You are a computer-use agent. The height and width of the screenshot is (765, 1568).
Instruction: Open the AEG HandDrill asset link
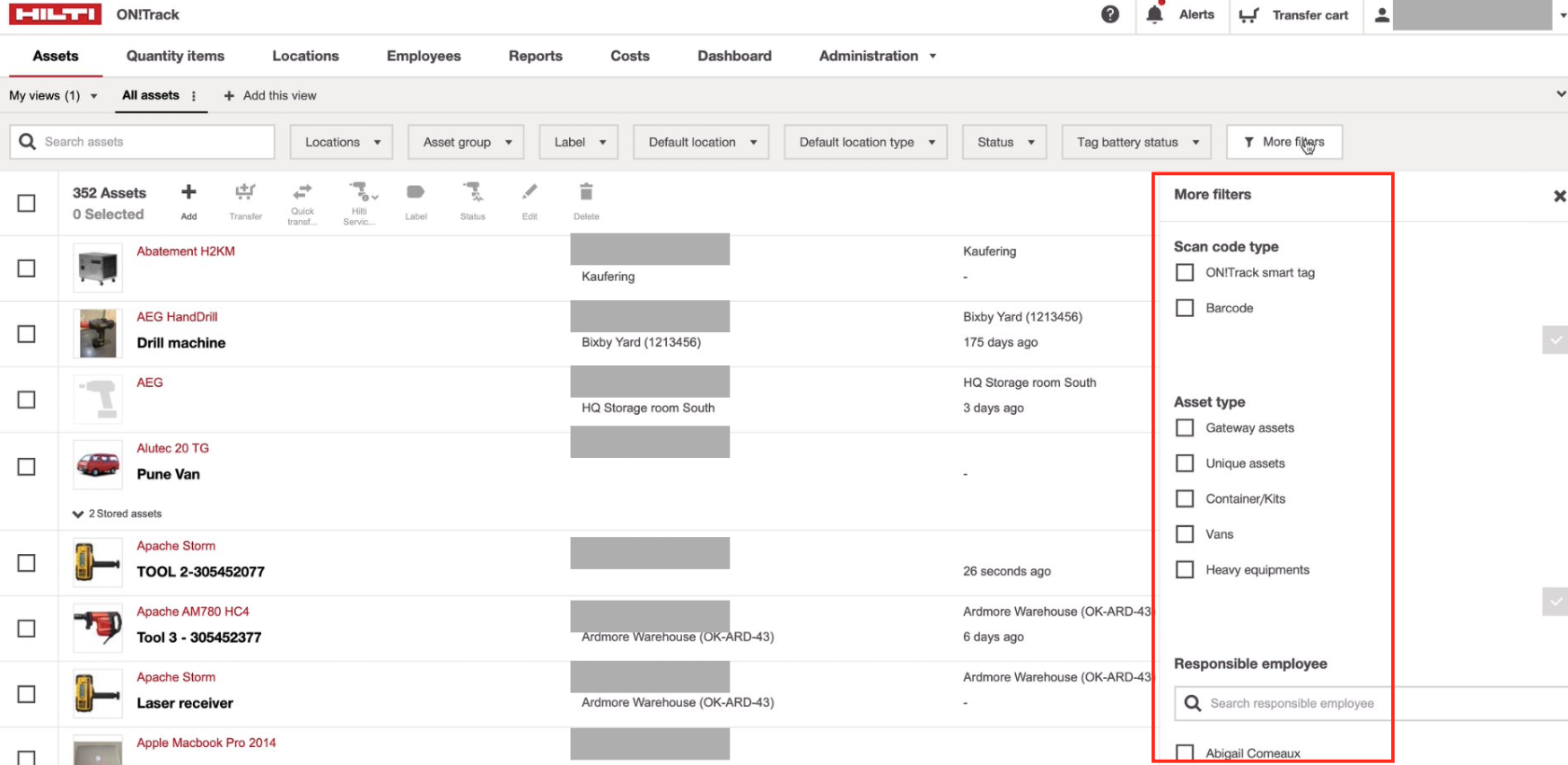click(177, 317)
